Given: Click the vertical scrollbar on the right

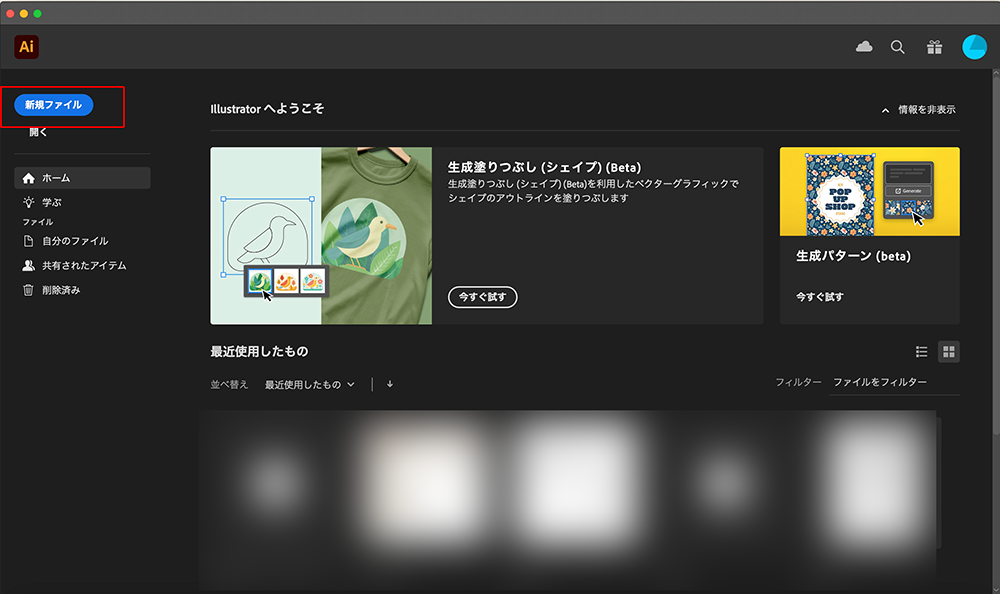Looking at the screenshot, I should (996, 255).
